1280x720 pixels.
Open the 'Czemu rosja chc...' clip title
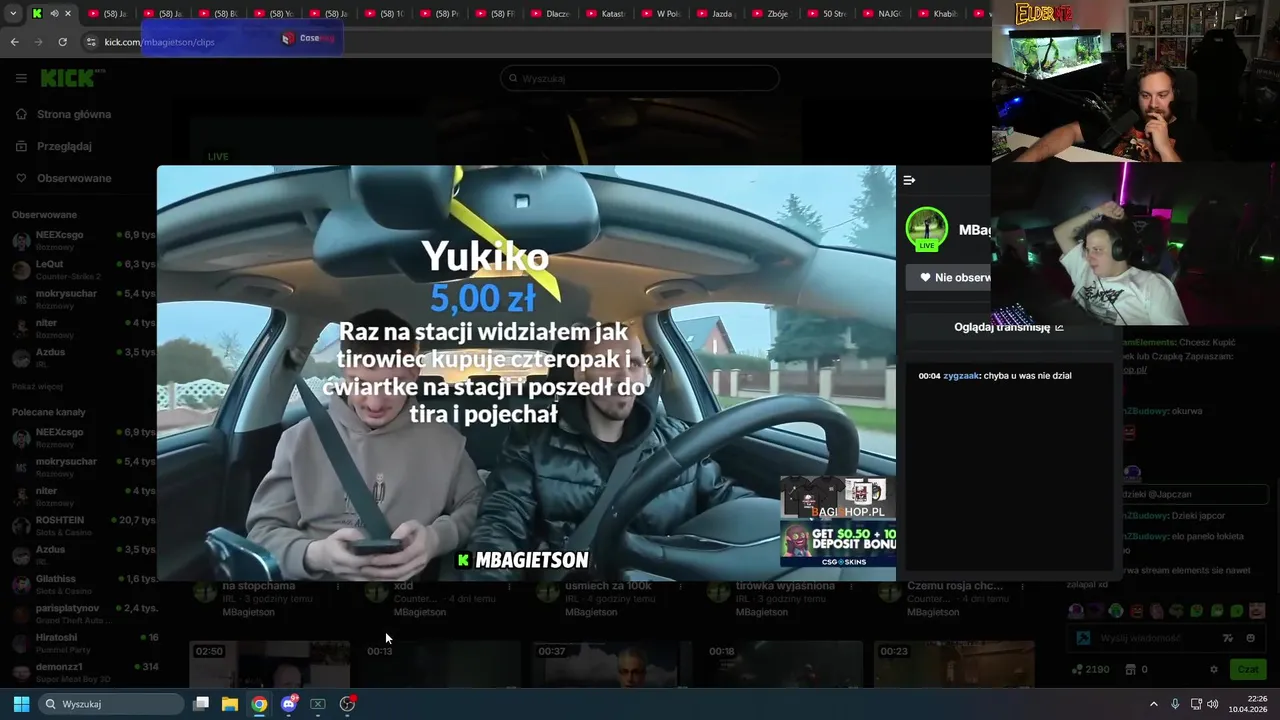[x=955, y=586]
